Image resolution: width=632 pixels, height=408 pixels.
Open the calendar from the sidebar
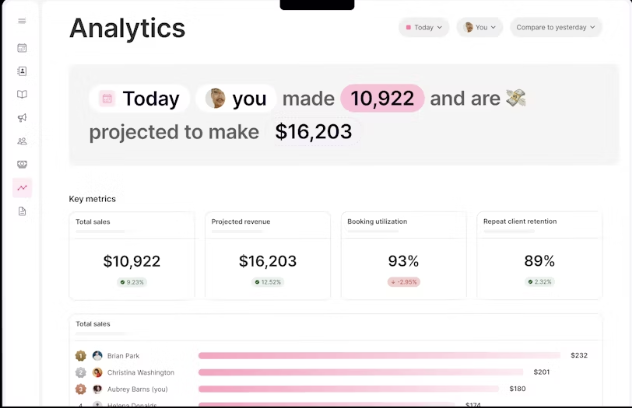[22, 48]
